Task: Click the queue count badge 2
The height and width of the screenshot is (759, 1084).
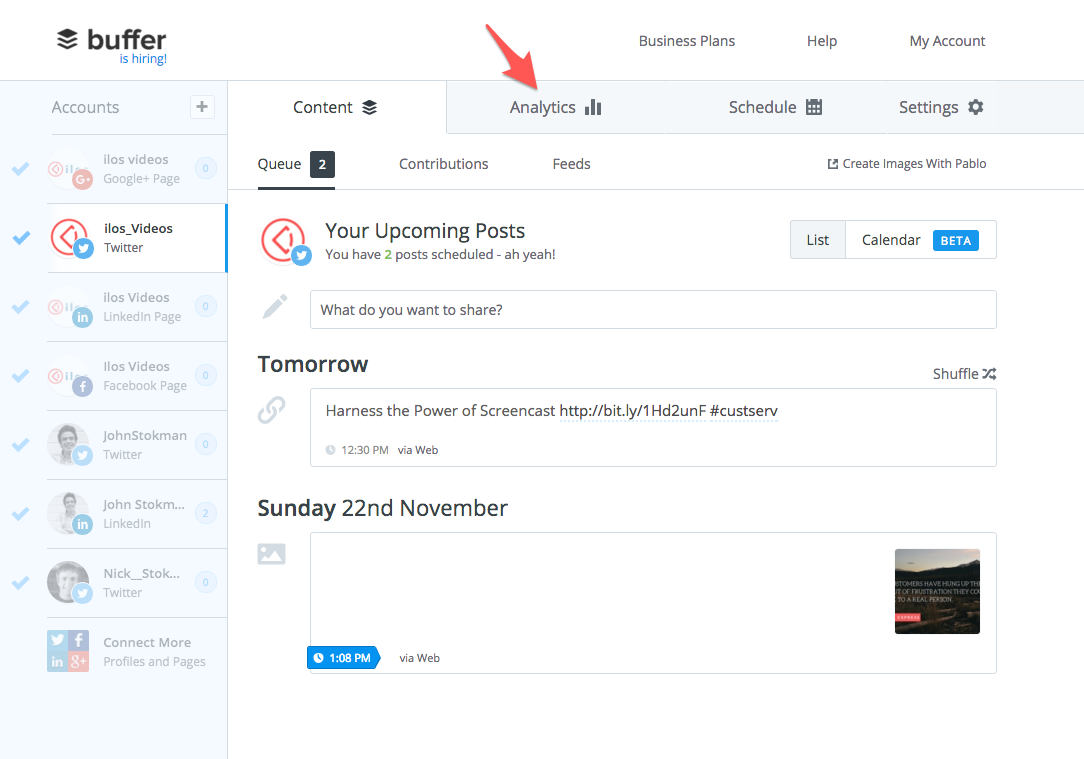Action: coord(322,164)
